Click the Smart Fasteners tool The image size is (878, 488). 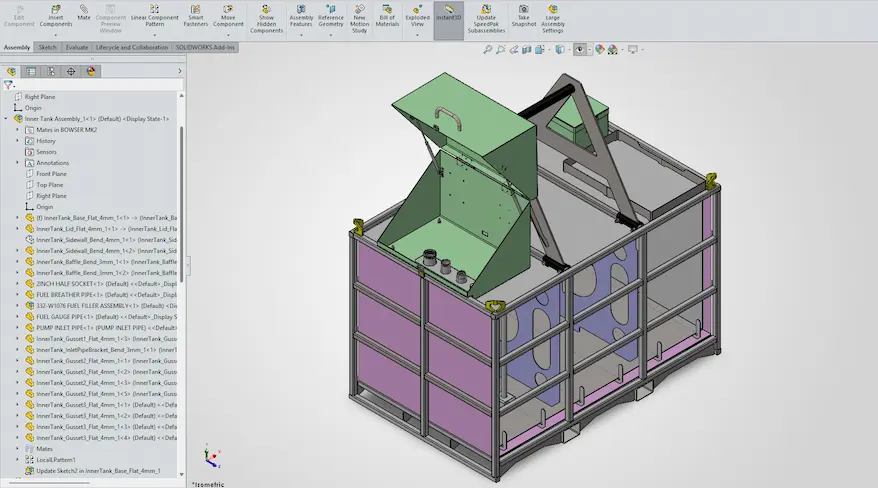[195, 16]
